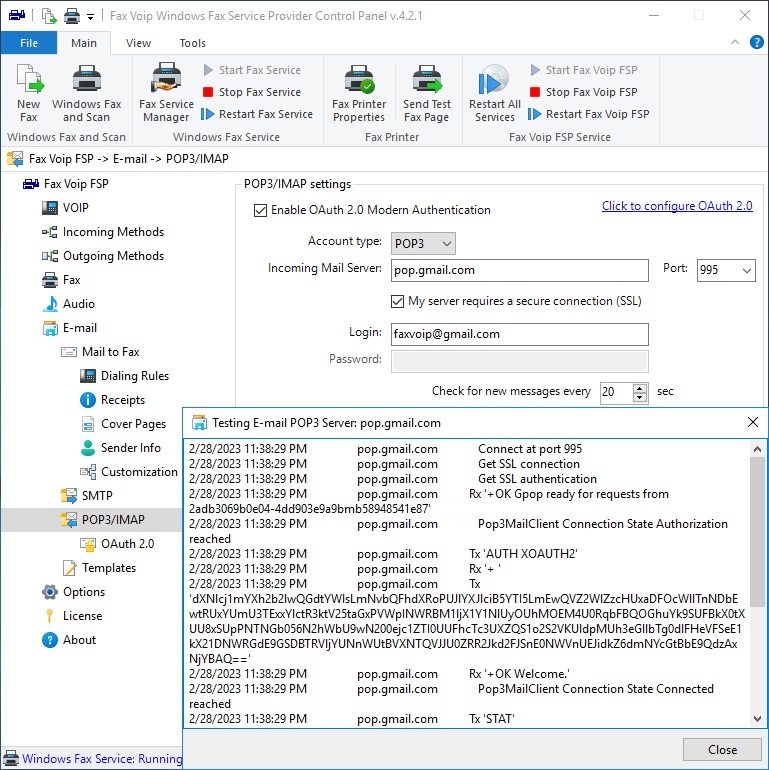Open About tree item
Viewport: 769px width, 770px height.
point(69,640)
